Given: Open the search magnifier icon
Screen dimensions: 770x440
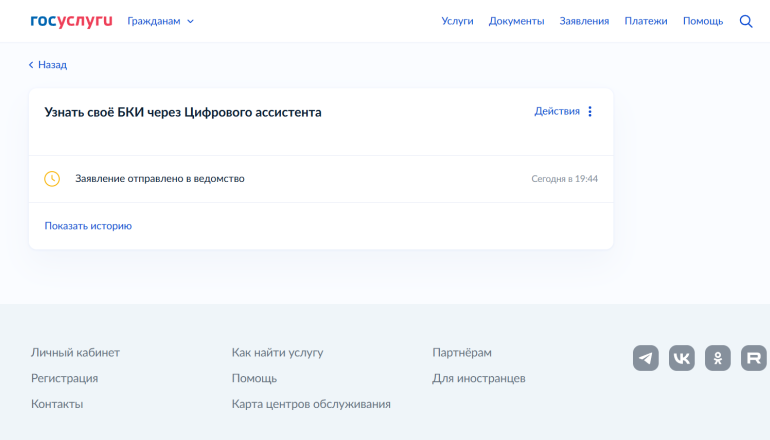Looking at the screenshot, I should point(745,21).
